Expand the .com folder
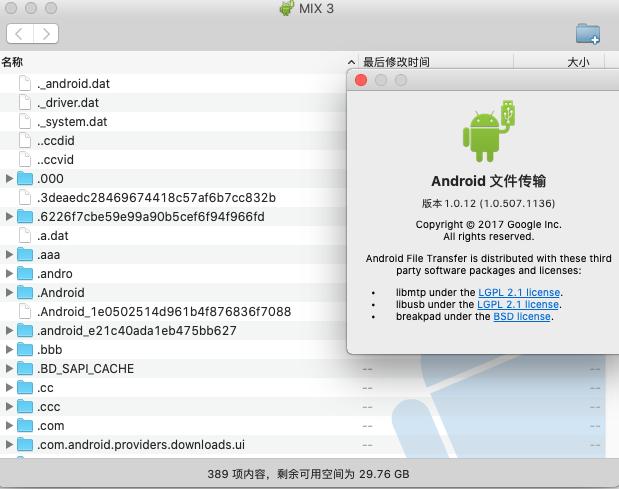Image resolution: width=619 pixels, height=489 pixels. pos(9,425)
